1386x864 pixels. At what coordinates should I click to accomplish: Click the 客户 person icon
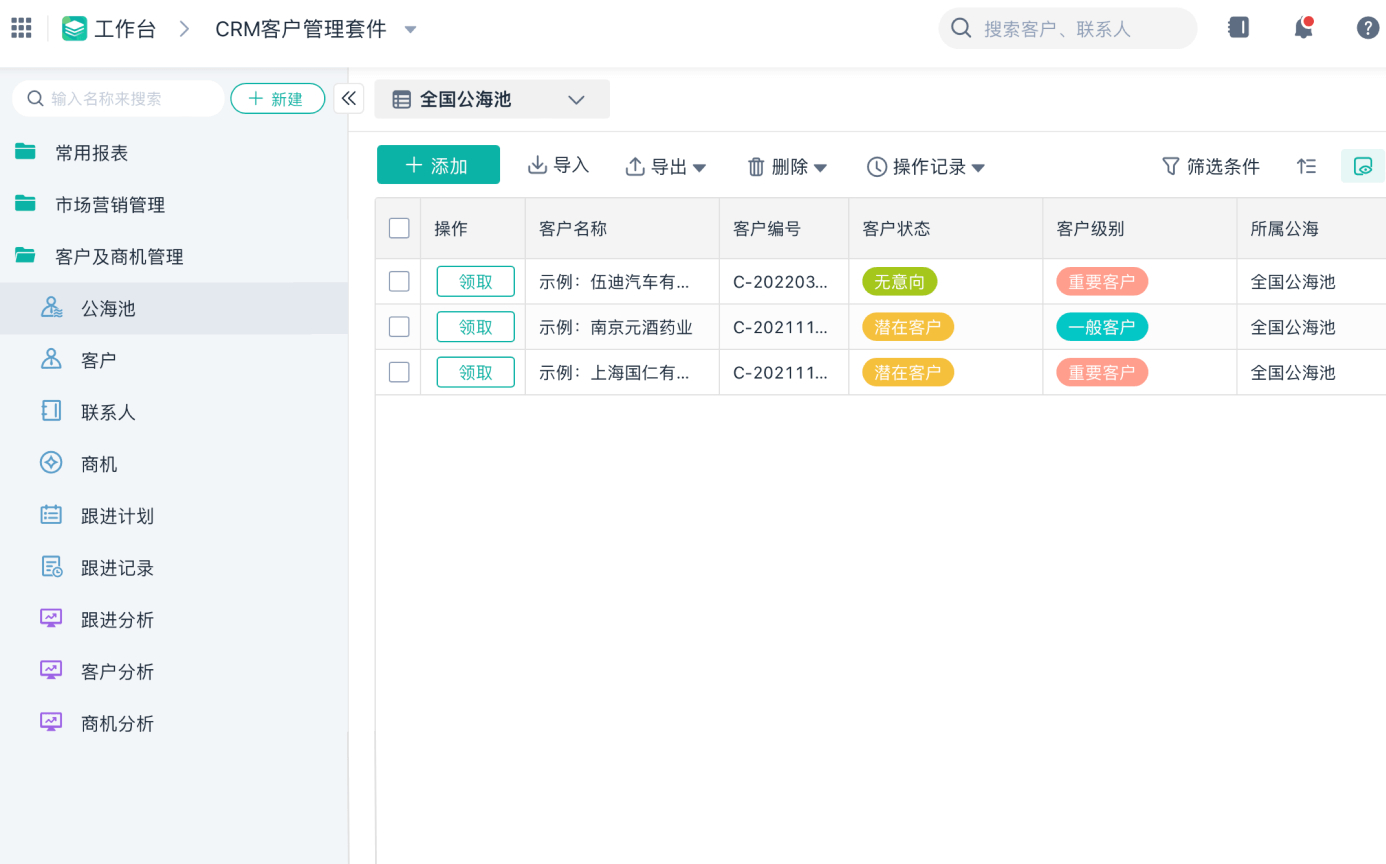pyautogui.click(x=51, y=359)
